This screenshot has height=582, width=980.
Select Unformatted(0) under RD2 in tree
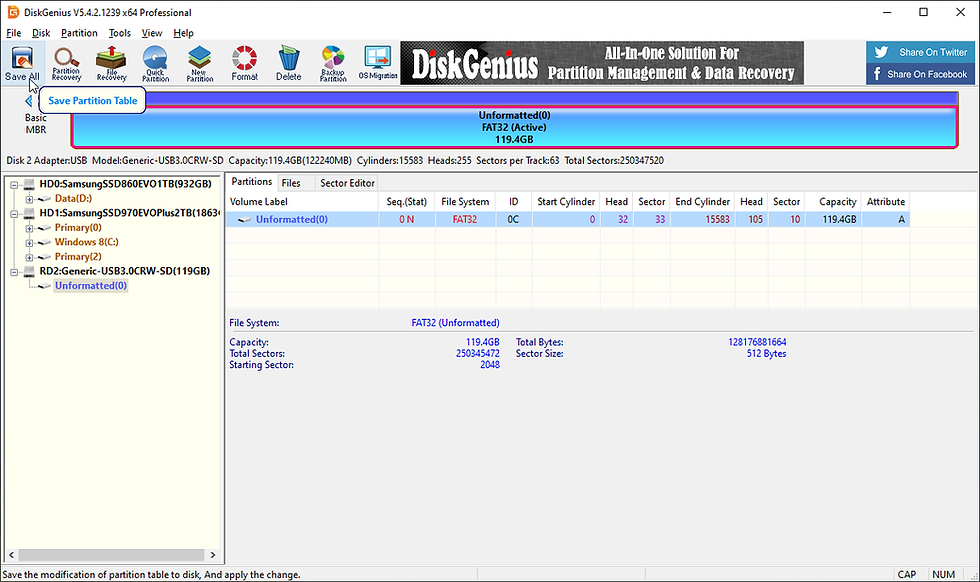pos(91,286)
